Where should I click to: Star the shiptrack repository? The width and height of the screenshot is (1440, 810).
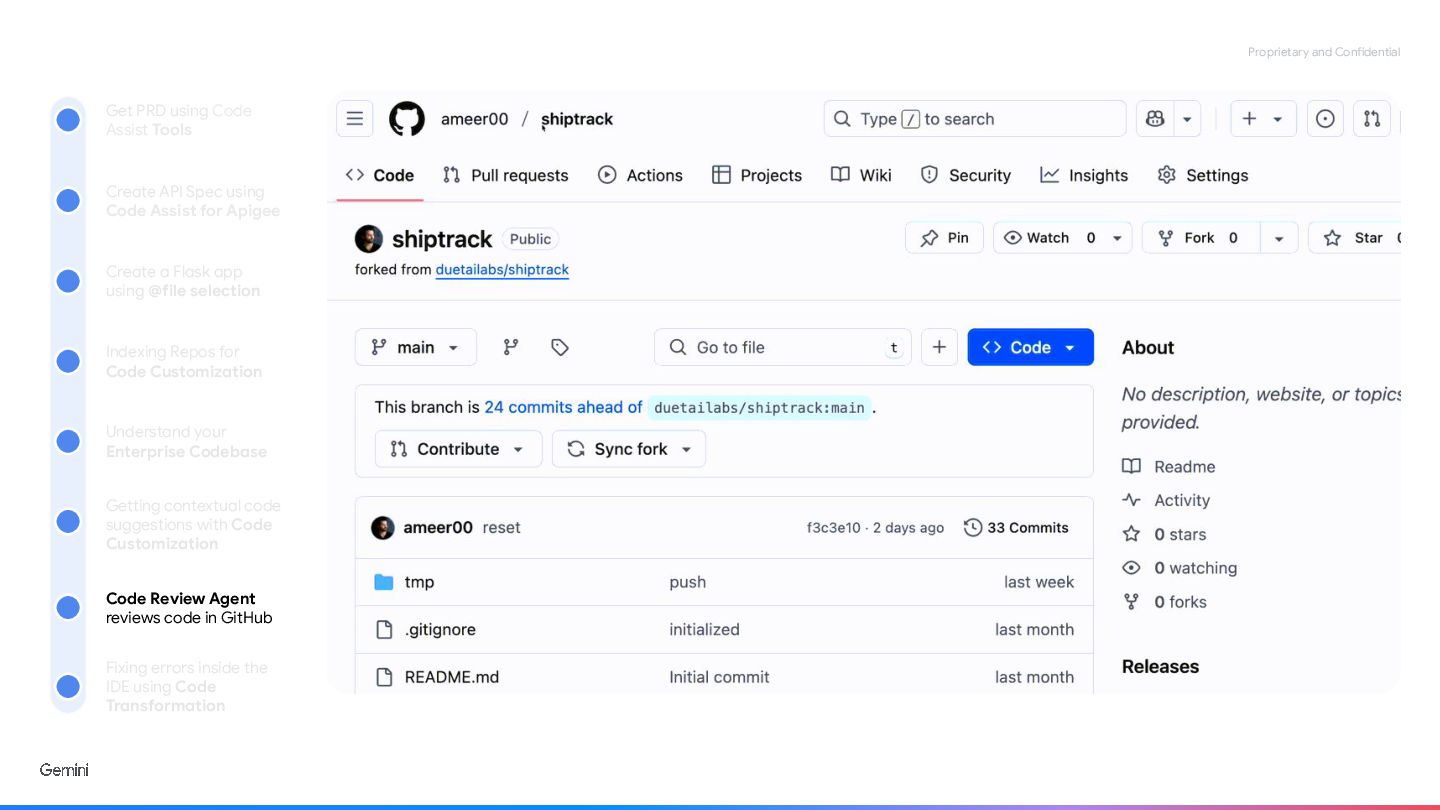(x=1355, y=238)
